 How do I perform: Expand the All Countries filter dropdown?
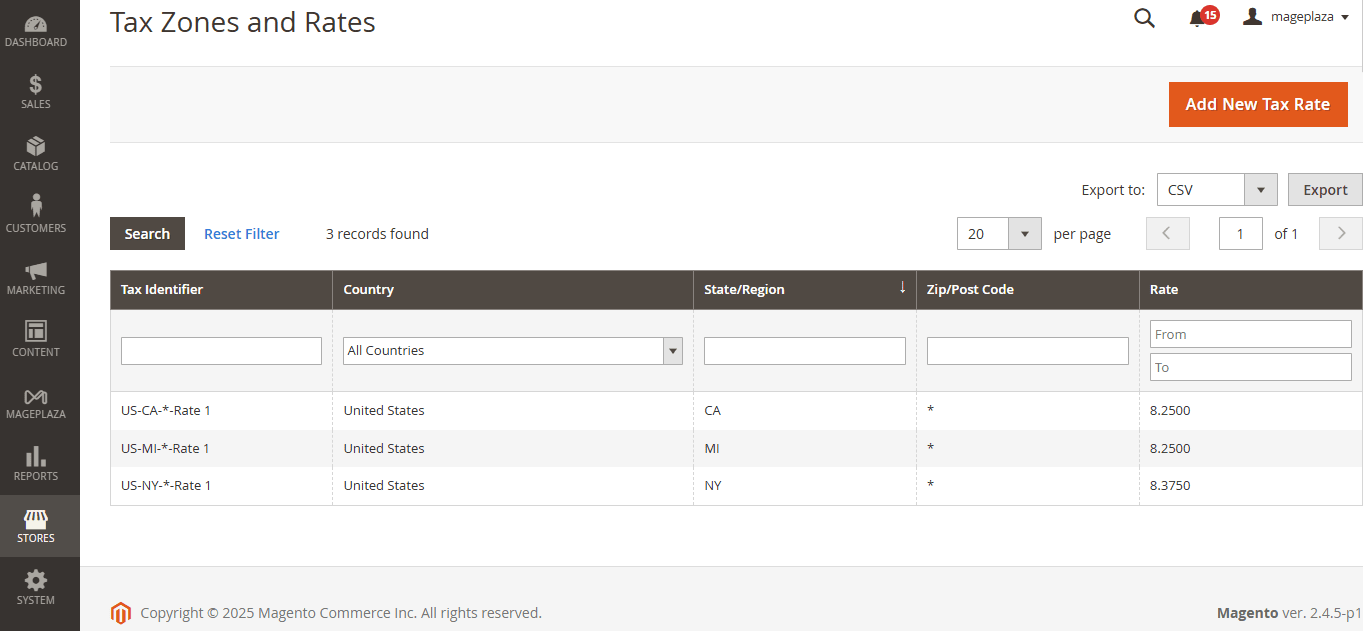point(673,351)
